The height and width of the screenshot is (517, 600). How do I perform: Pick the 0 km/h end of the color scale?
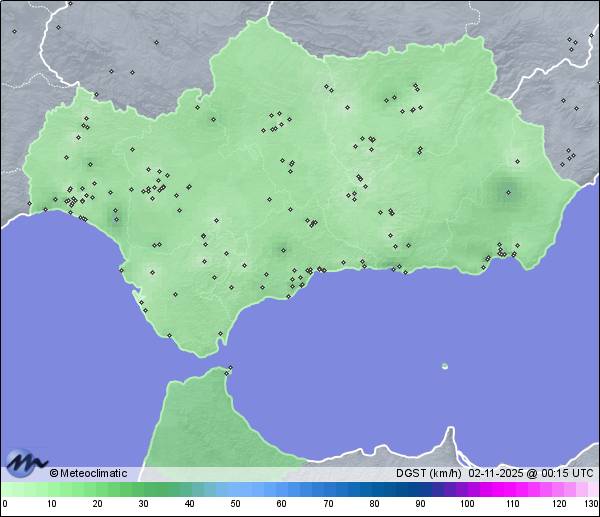4,490
